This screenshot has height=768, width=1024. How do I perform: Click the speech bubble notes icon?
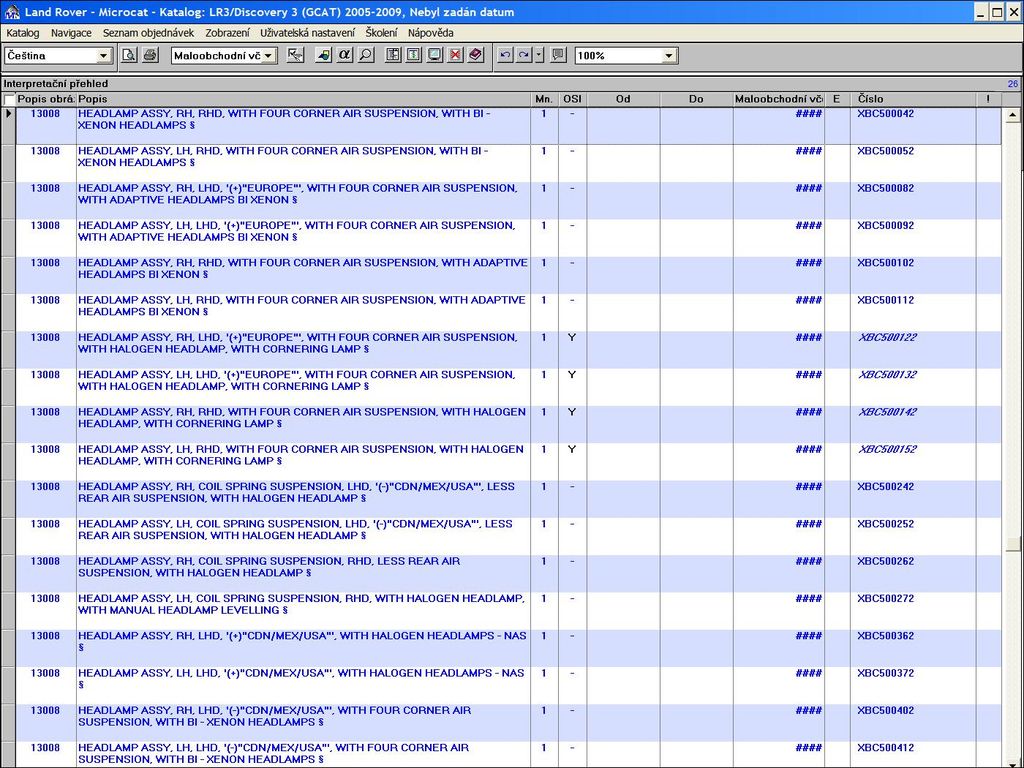558,55
